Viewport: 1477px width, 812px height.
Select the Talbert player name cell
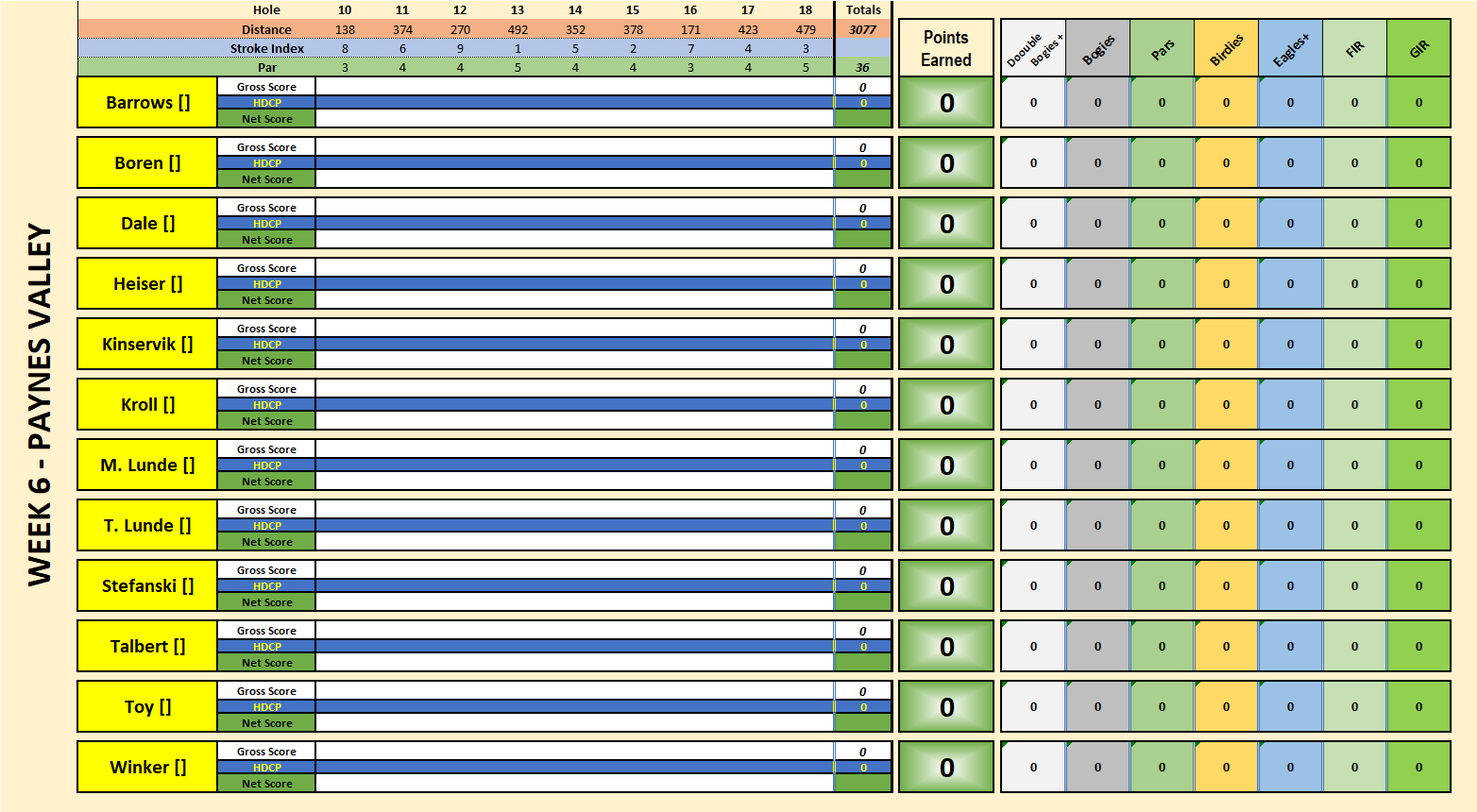click(x=147, y=647)
